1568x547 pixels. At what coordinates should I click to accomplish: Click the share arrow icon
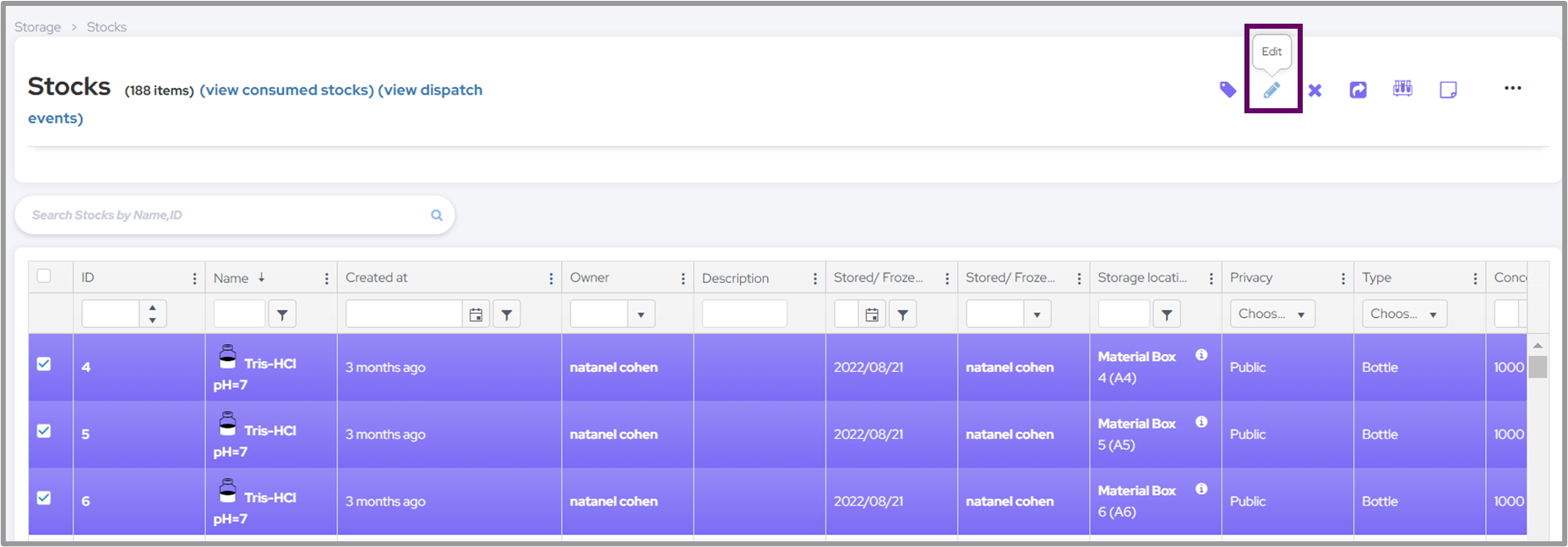(x=1358, y=90)
